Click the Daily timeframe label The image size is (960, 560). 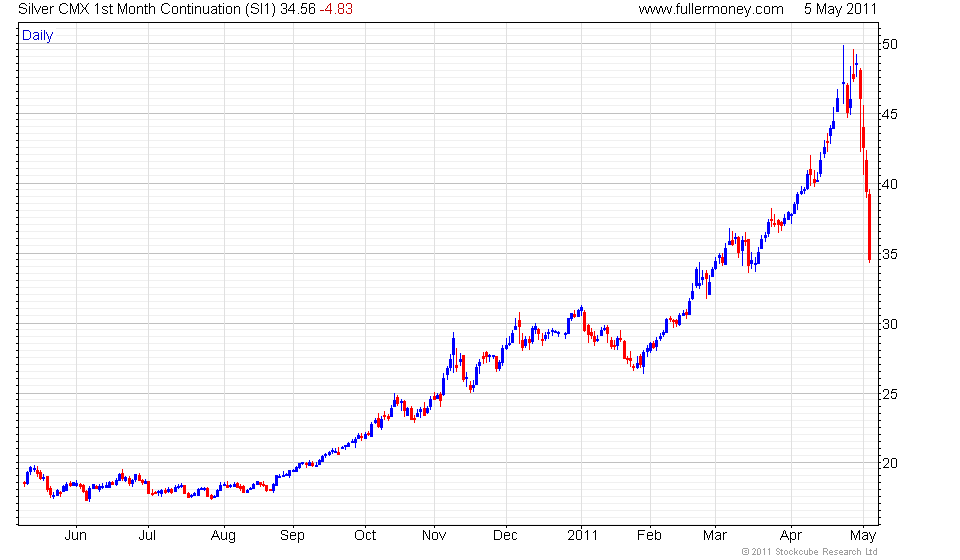(x=37, y=35)
